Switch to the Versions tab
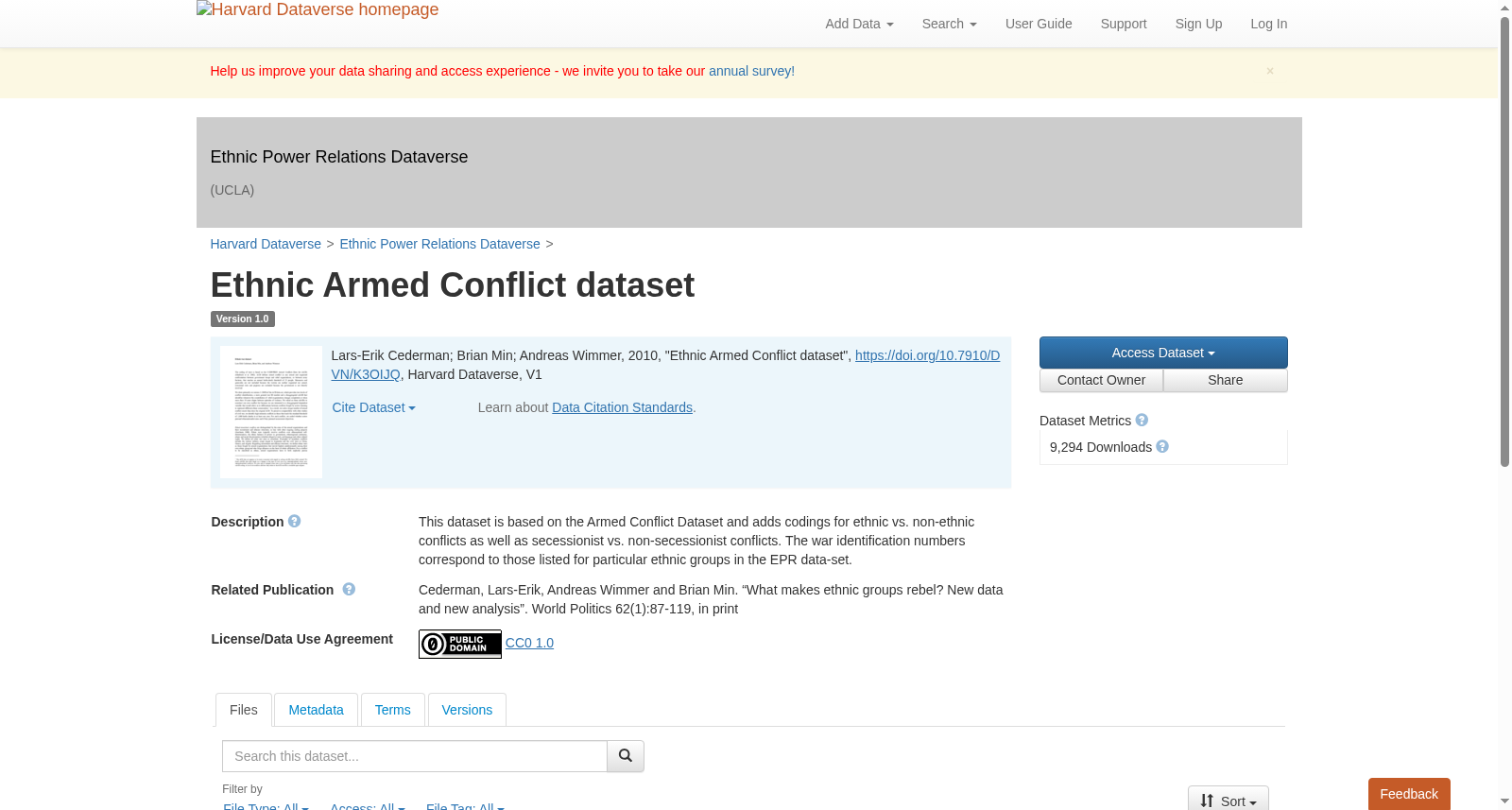This screenshot has width=1512, height=810. 467,710
